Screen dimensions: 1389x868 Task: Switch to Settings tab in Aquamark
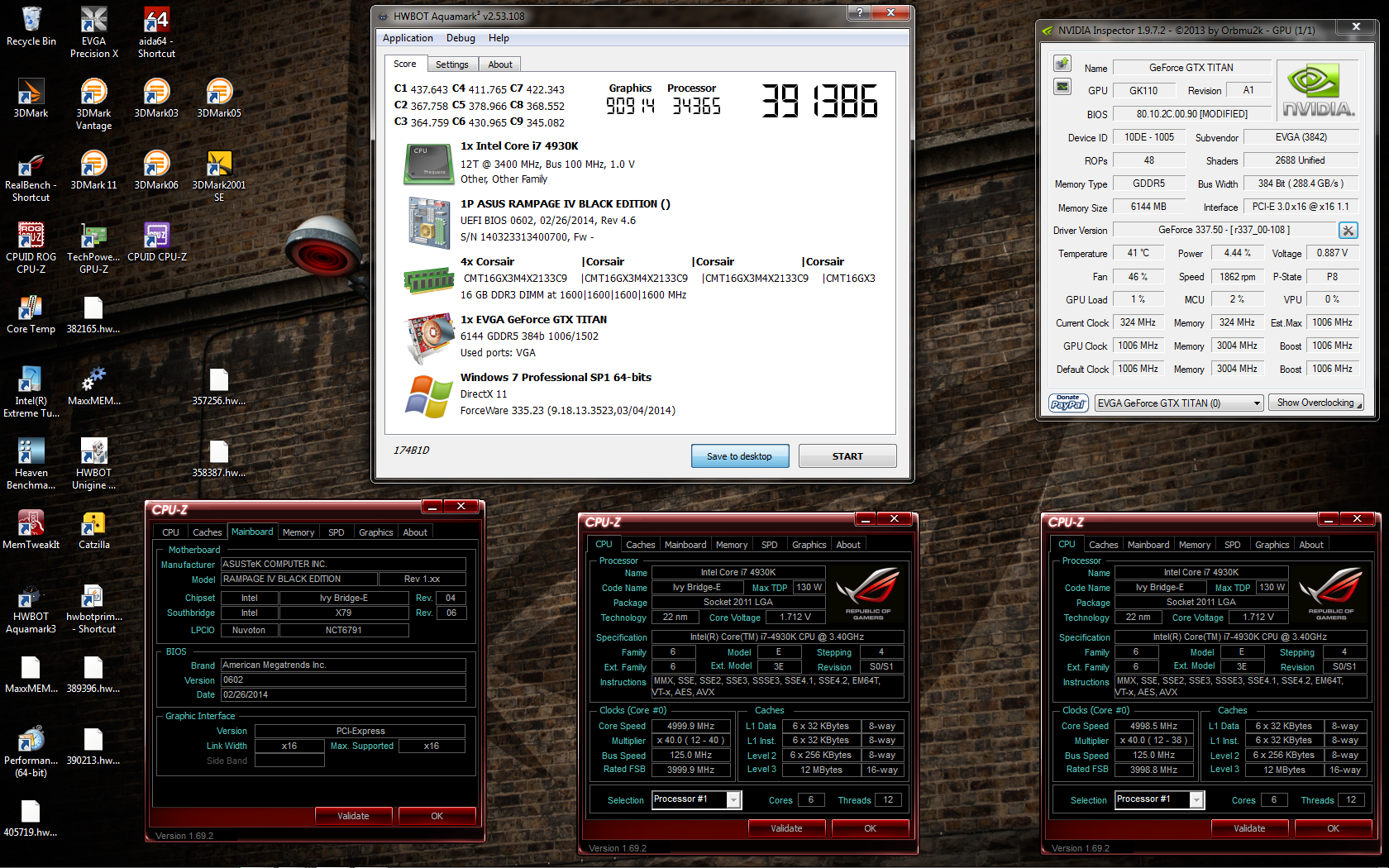tap(452, 64)
